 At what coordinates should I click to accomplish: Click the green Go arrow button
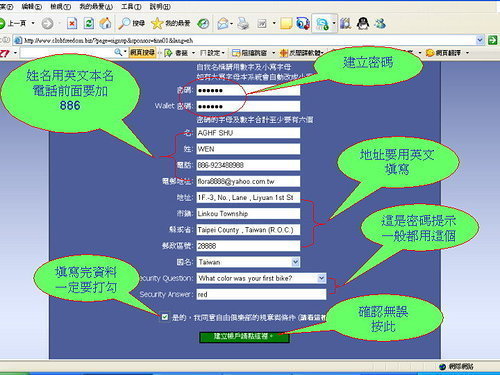tap(492, 40)
